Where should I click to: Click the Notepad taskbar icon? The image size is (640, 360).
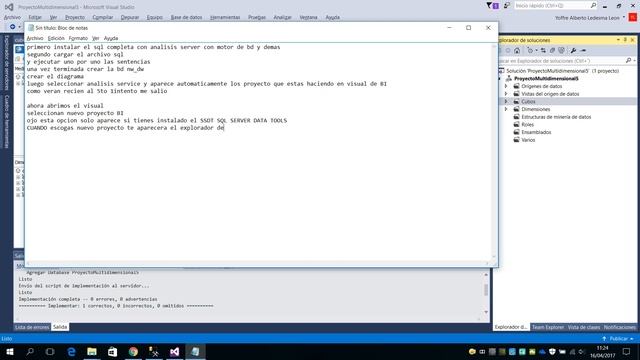(195, 351)
